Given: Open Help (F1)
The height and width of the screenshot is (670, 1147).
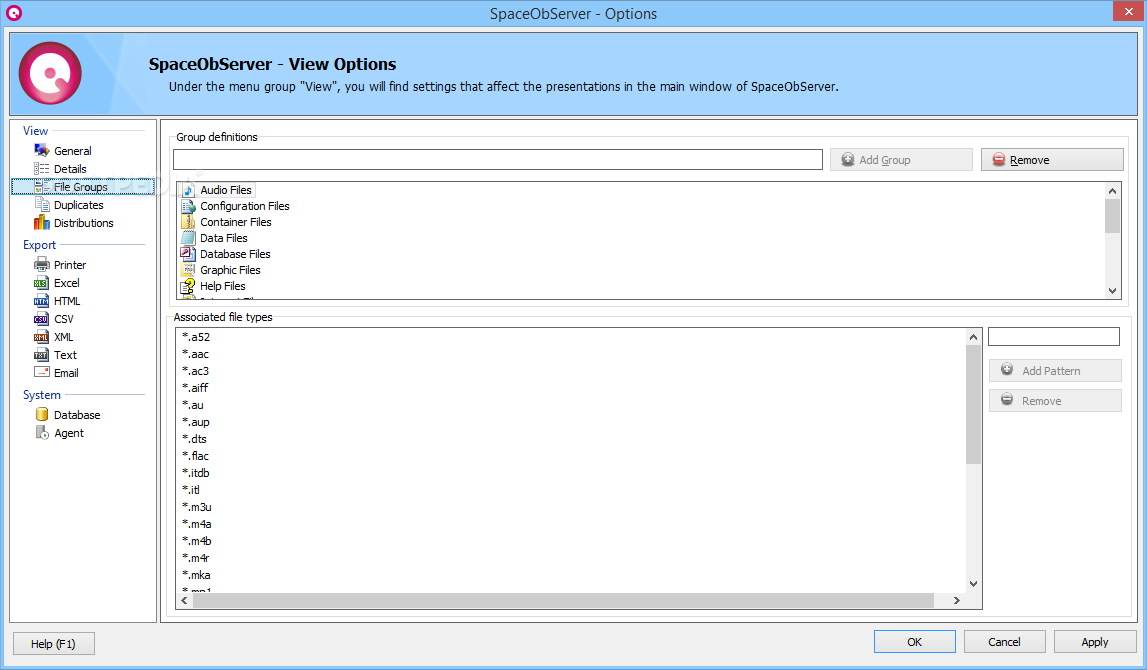Looking at the screenshot, I should (x=53, y=644).
